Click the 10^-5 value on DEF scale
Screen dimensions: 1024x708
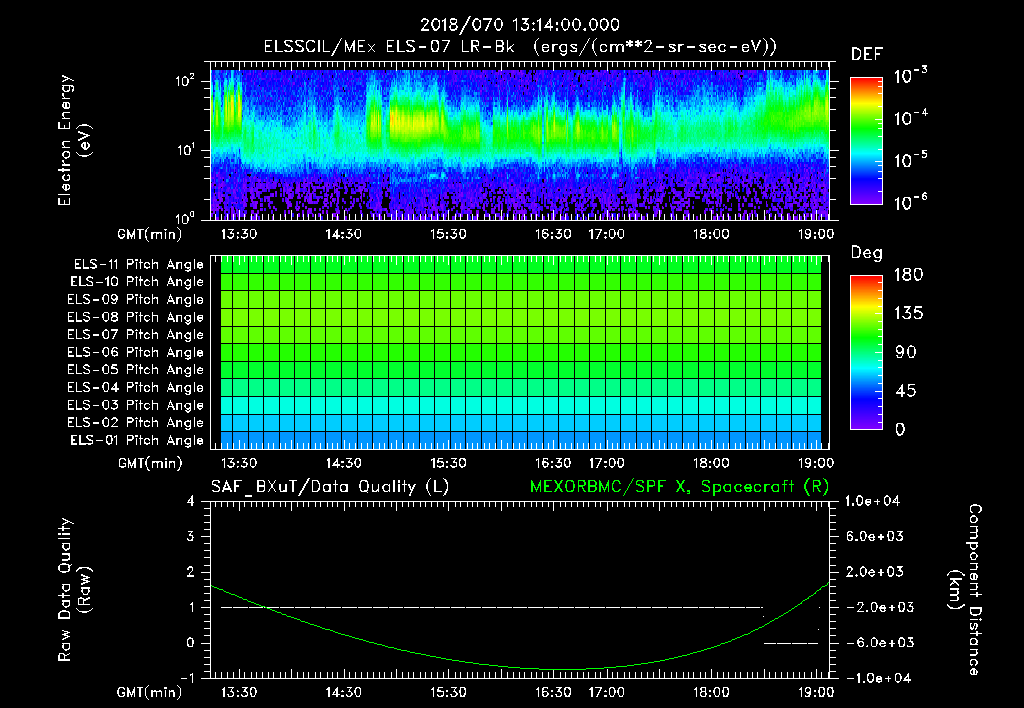910,159
